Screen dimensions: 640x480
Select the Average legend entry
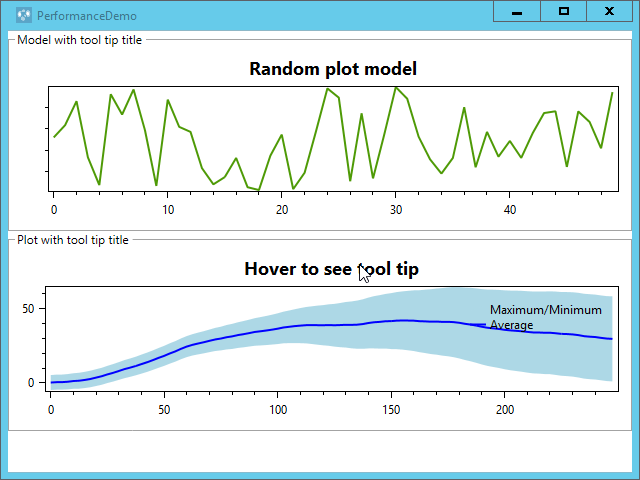pos(511,325)
